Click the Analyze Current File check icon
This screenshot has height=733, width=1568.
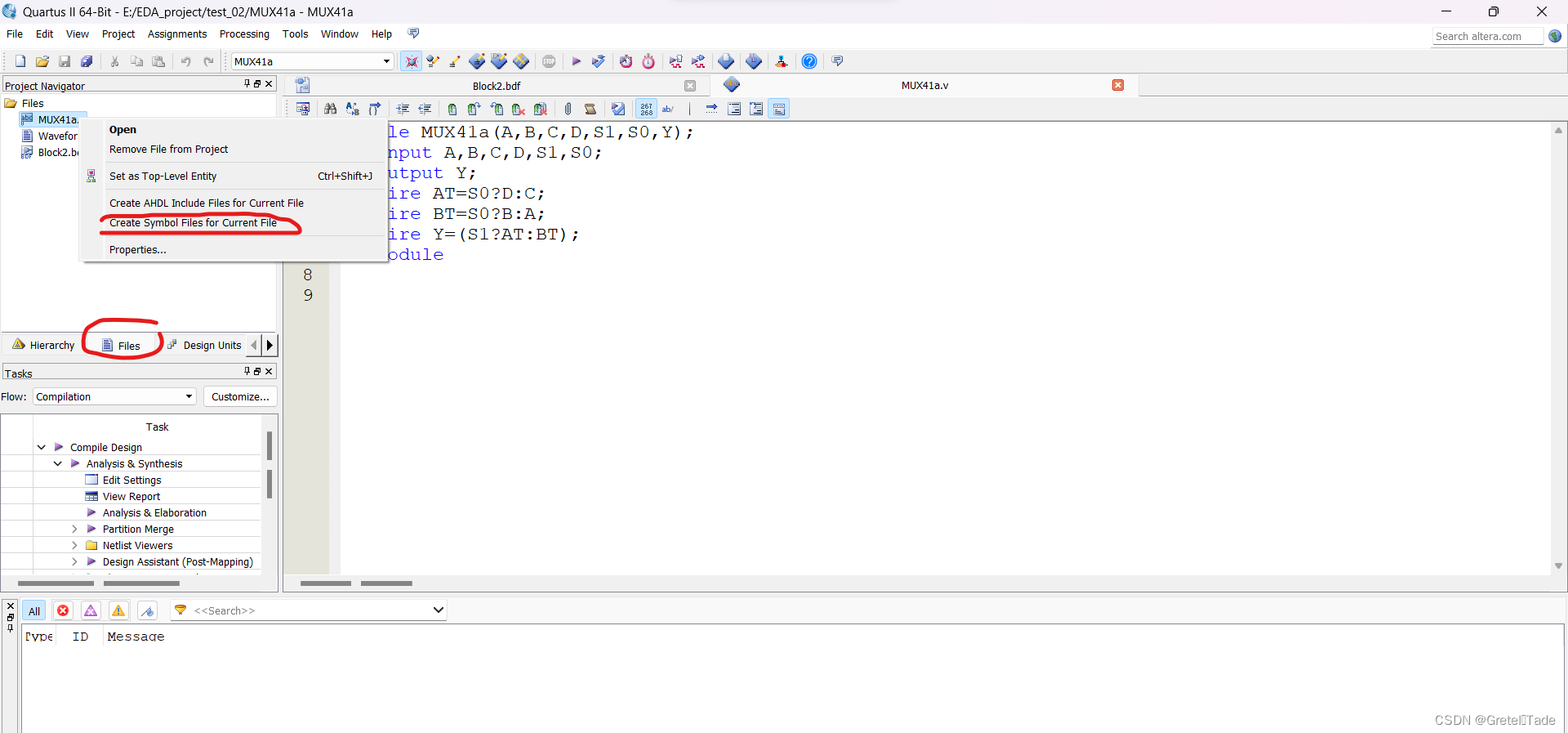618,109
